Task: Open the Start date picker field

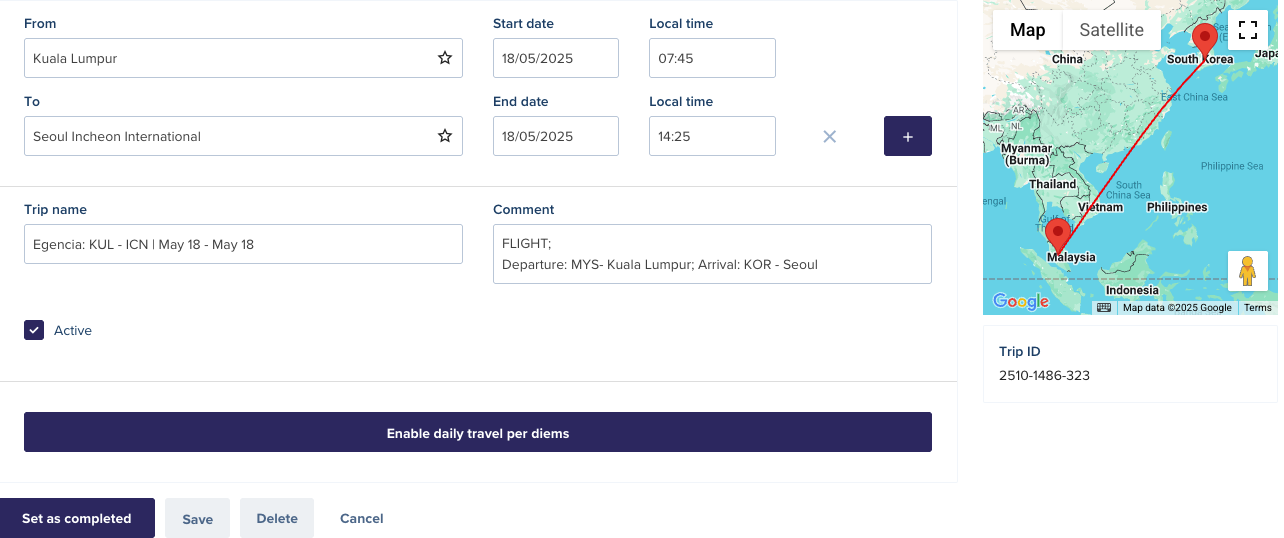Action: 556,58
